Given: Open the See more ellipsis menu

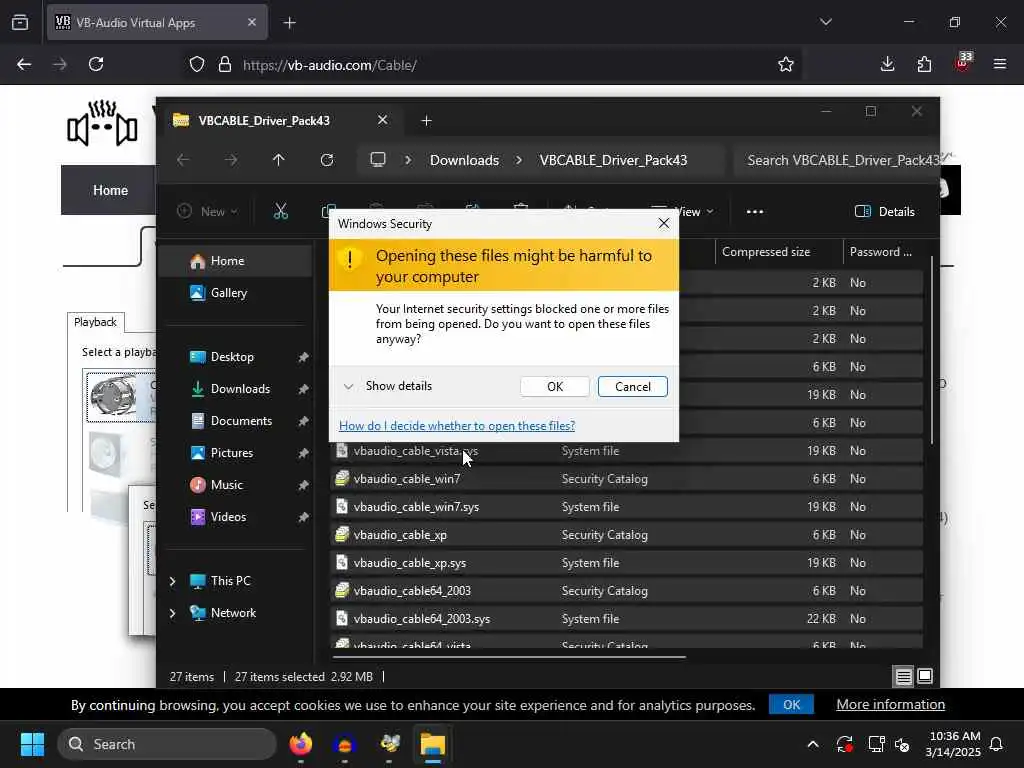Looking at the screenshot, I should (754, 212).
